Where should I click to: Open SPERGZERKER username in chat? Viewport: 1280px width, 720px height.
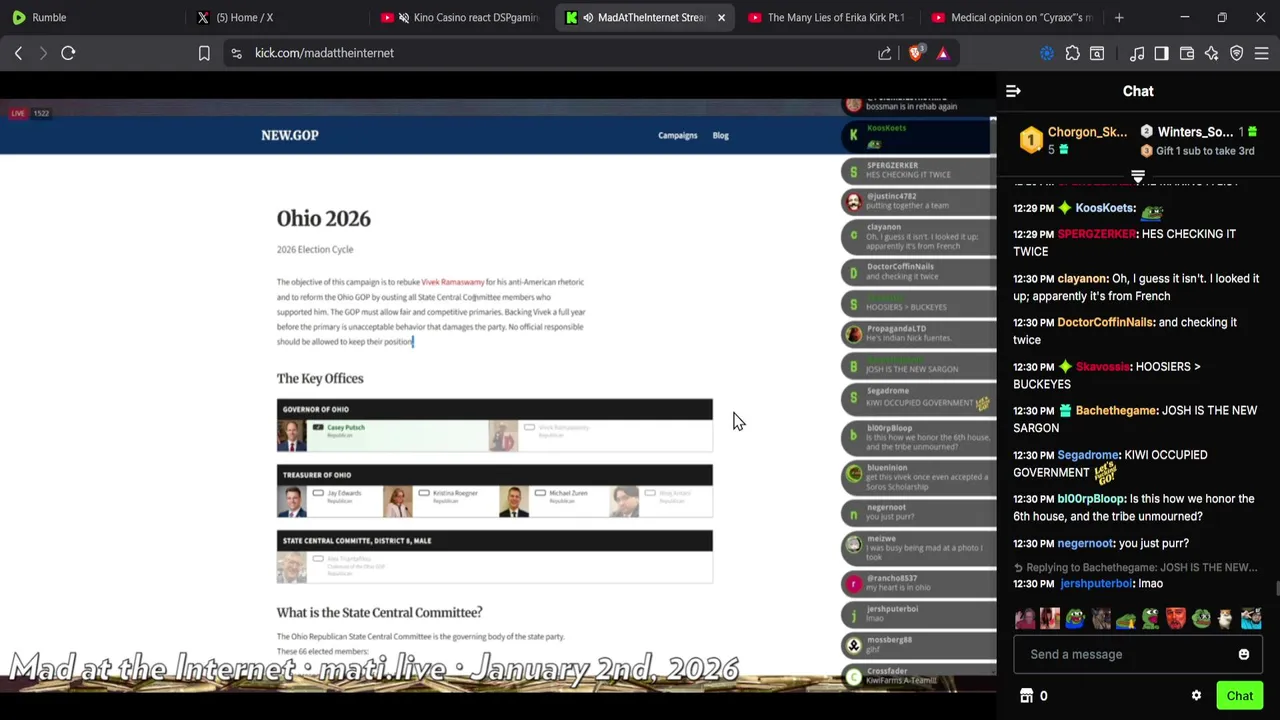(x=1096, y=234)
